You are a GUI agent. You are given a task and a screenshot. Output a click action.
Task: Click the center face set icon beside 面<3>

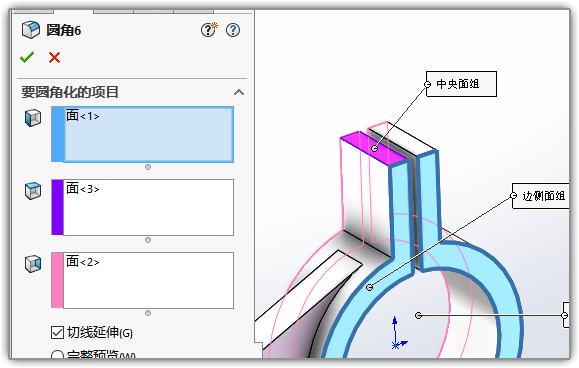(x=33, y=191)
